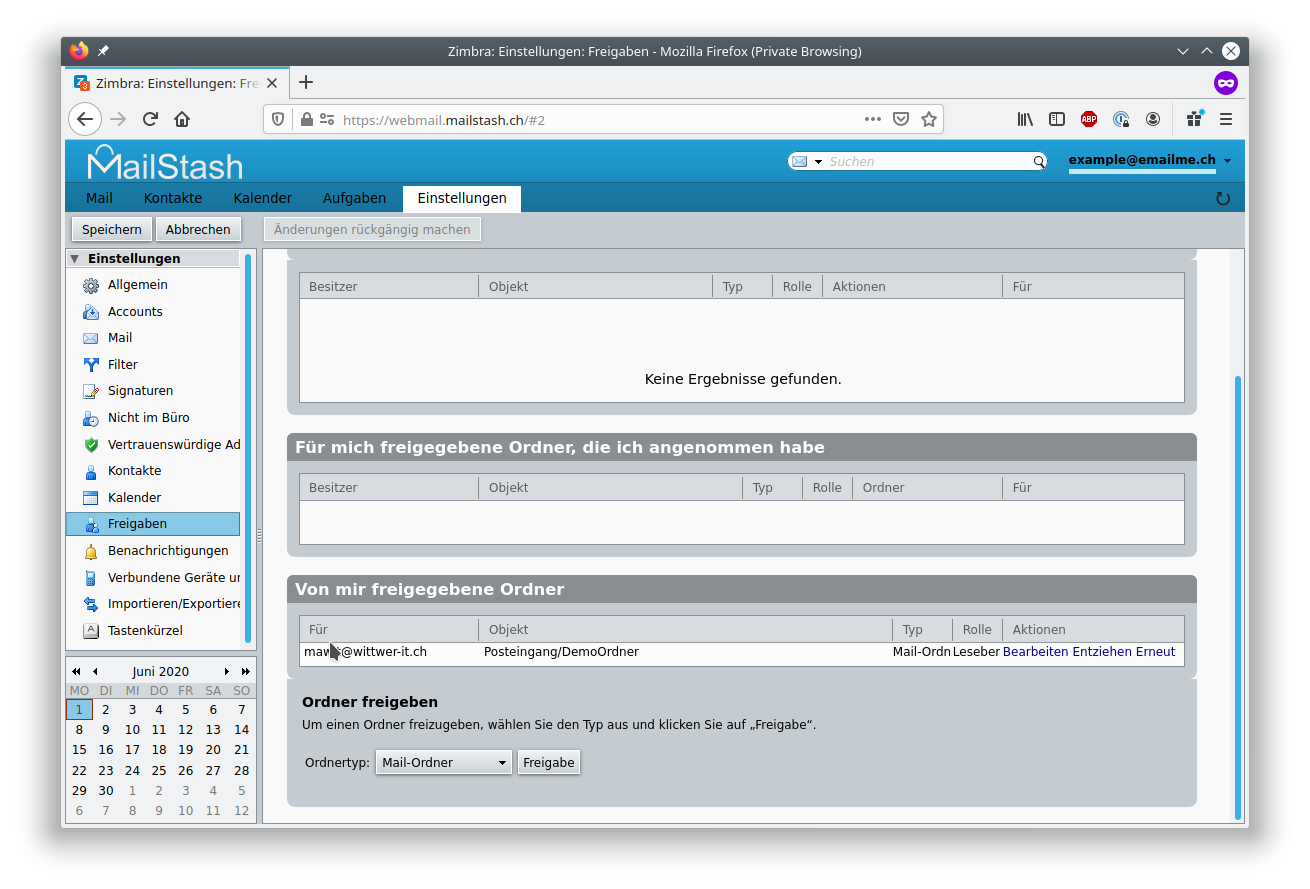Open the Adblock Plus extension icon
The height and width of the screenshot is (889, 1310).
pos(1089,119)
